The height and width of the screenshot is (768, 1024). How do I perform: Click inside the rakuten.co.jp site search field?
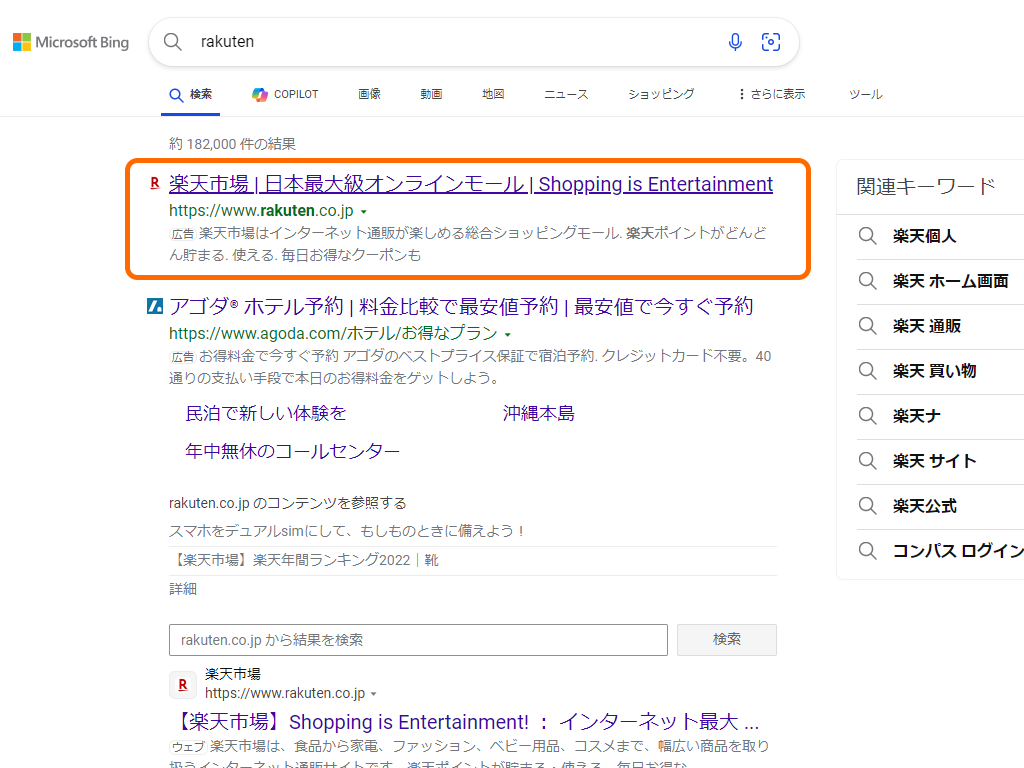tap(418, 639)
